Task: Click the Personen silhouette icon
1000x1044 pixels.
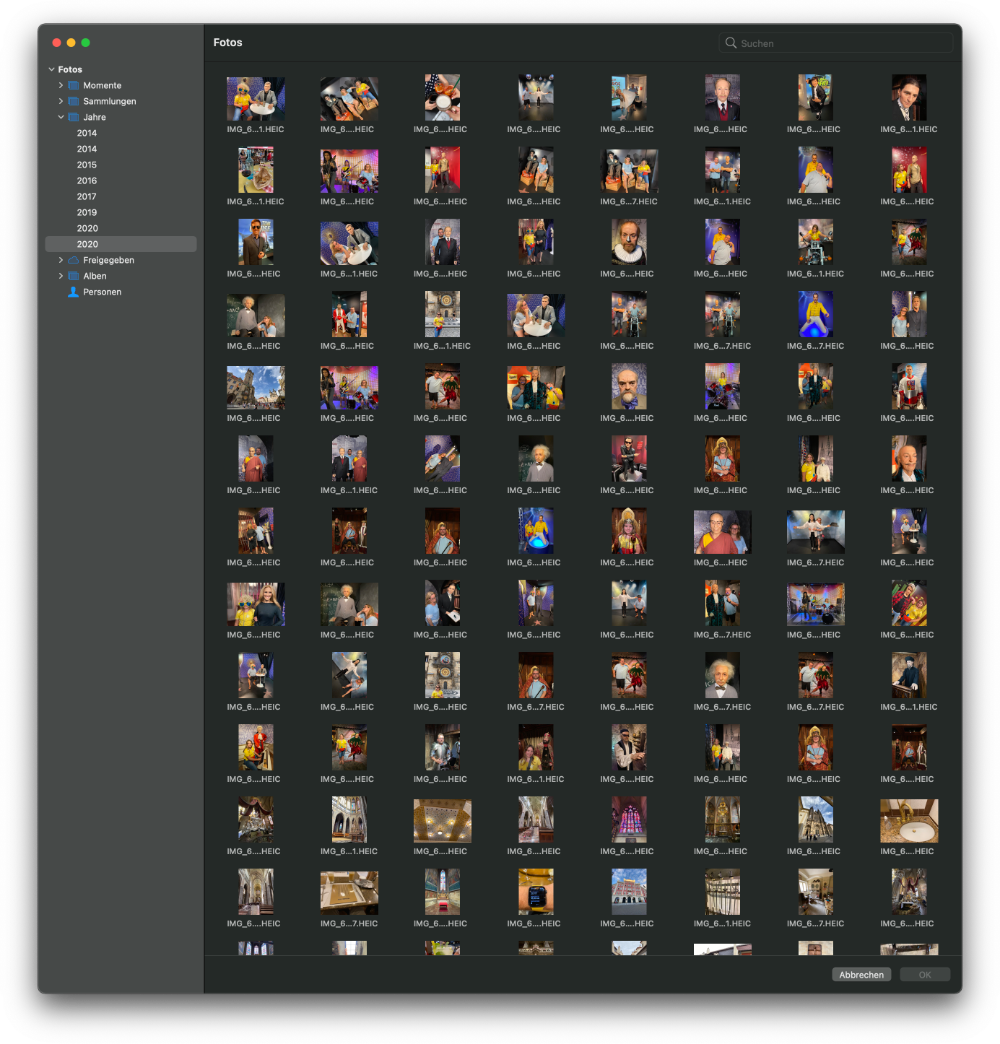Action: (x=73, y=292)
